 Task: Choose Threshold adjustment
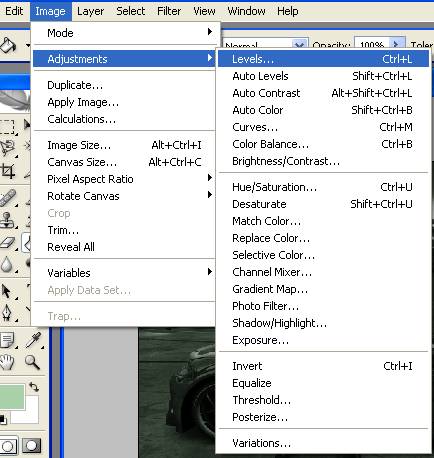point(323,400)
